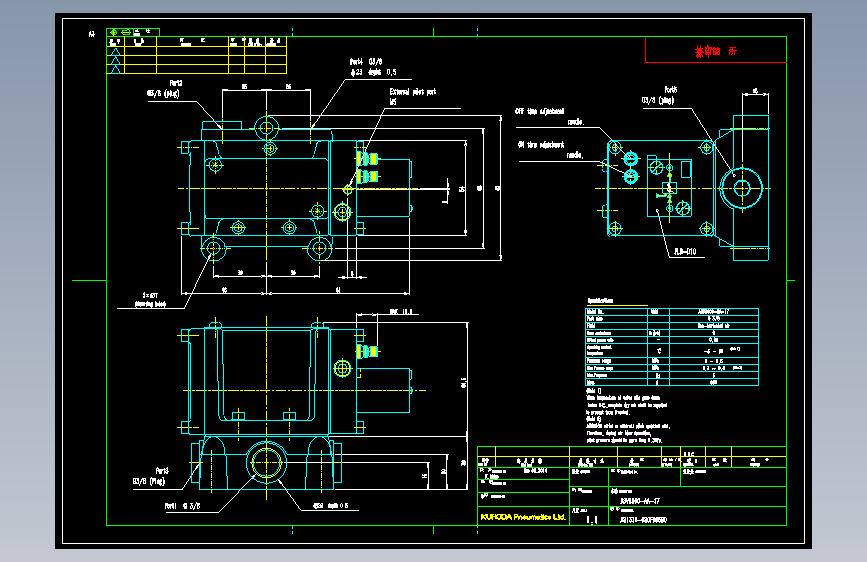
Task: Click the 'Port2 G3/8 (plug)' callout text
Action: 163,89
